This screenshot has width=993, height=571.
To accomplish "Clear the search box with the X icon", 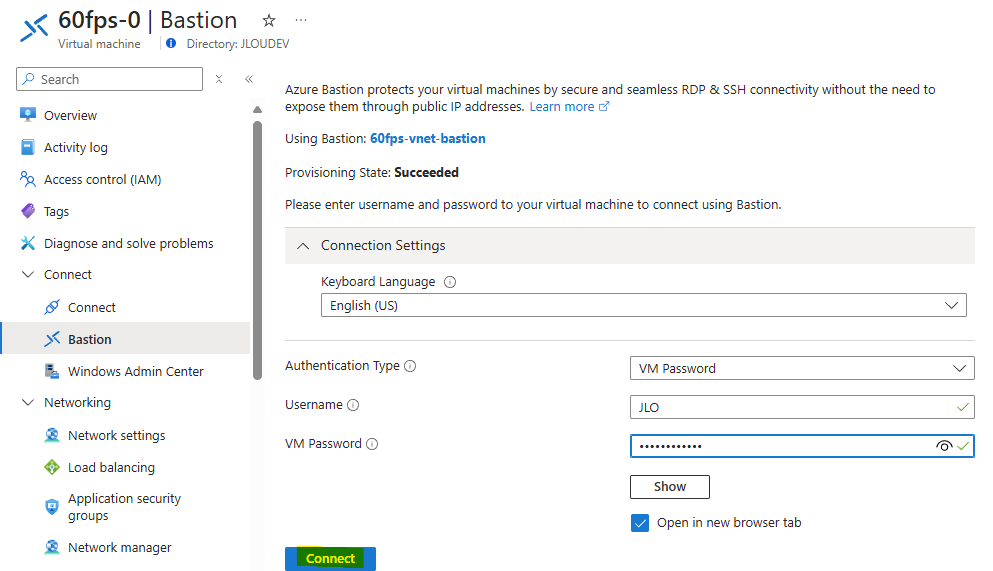I will coord(219,79).
